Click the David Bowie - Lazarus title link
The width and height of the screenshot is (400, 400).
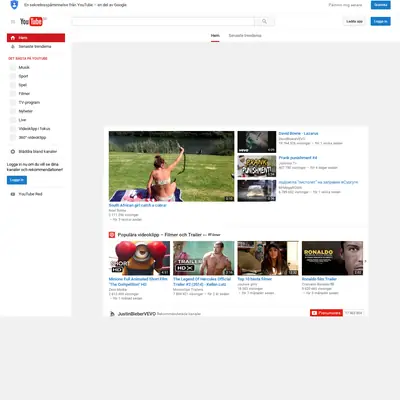click(x=298, y=133)
